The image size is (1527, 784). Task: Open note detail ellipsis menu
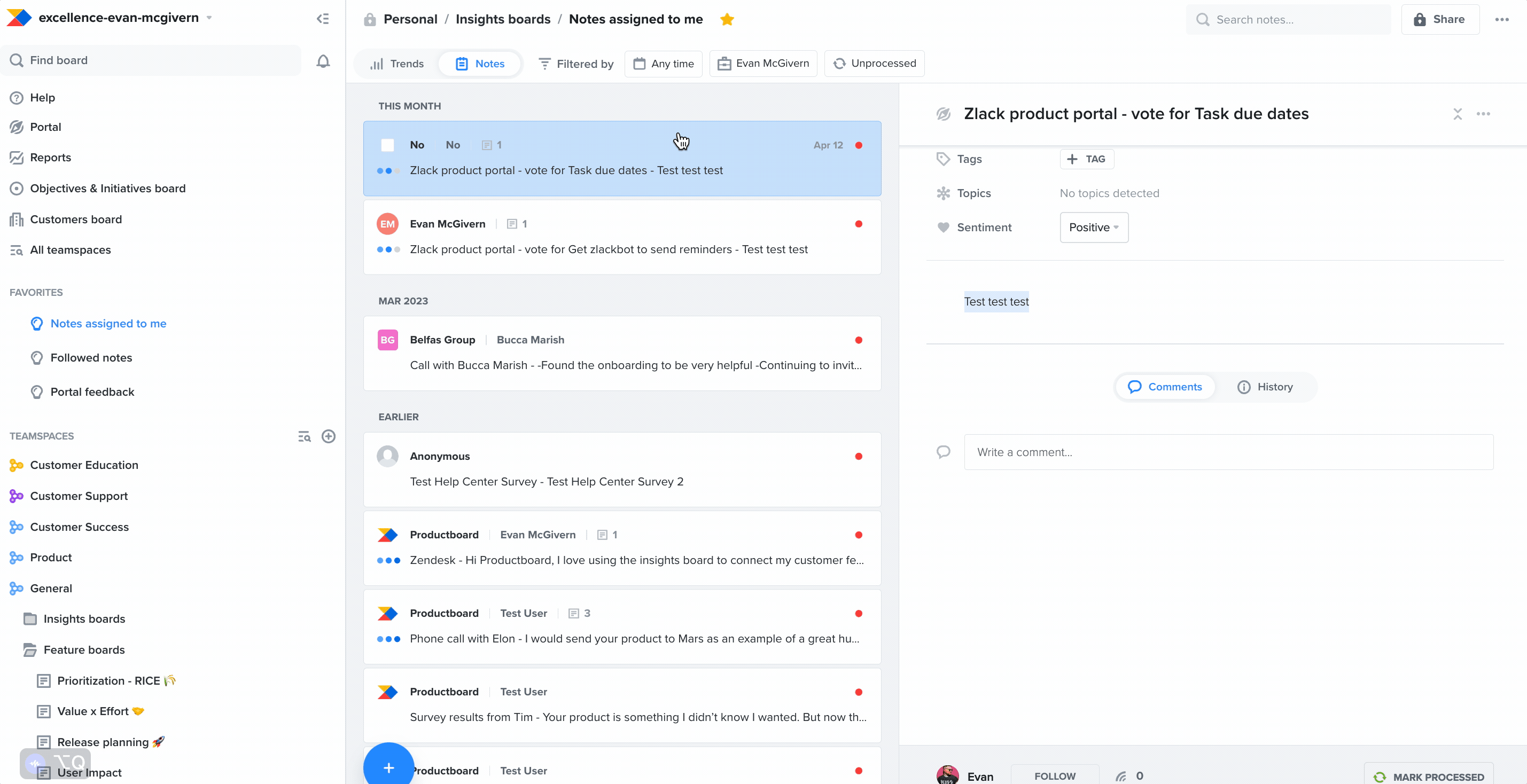(x=1483, y=114)
